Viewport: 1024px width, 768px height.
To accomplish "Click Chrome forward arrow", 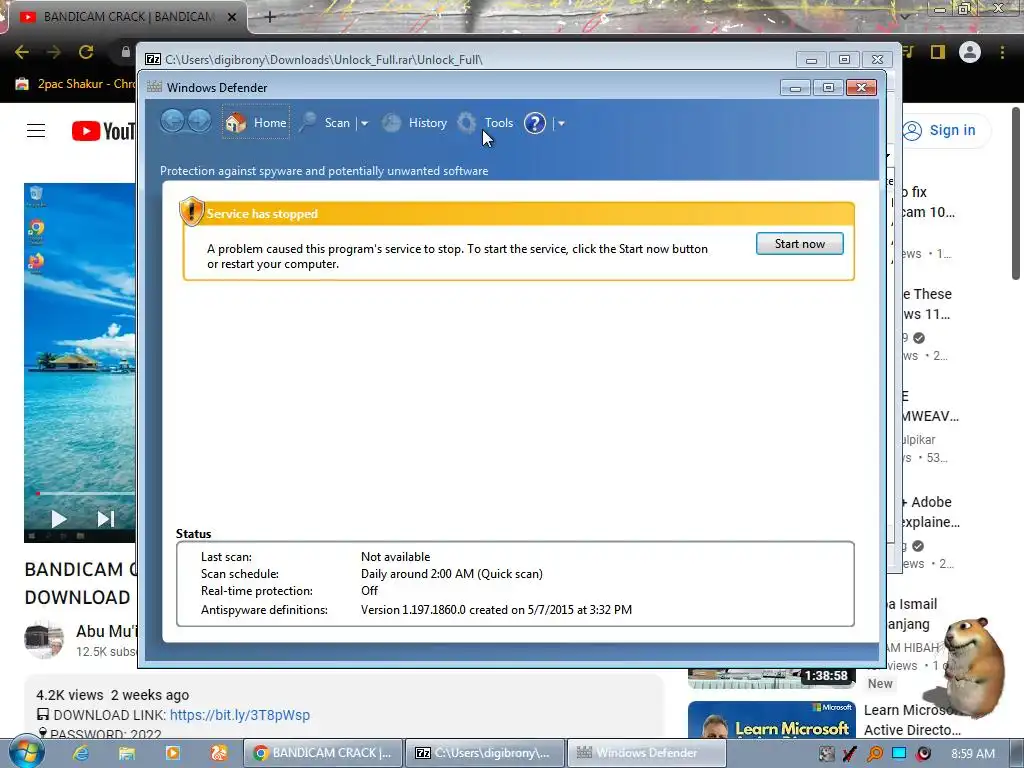I will pyautogui.click(x=54, y=52).
